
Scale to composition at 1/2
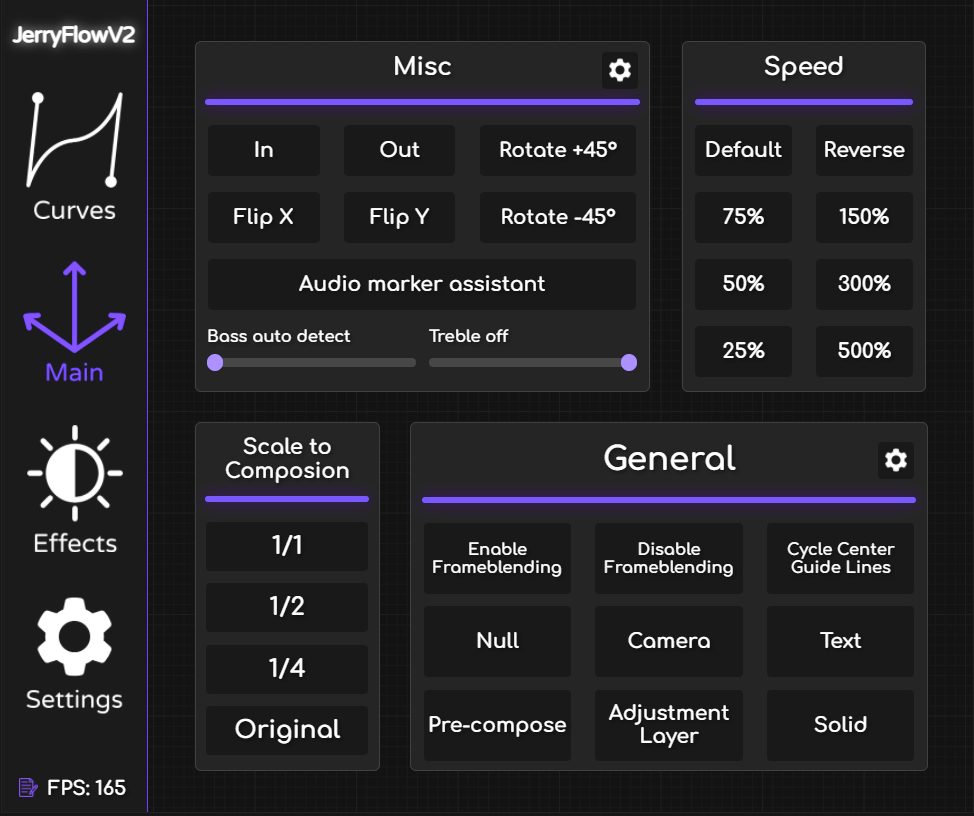pyautogui.click(x=287, y=606)
